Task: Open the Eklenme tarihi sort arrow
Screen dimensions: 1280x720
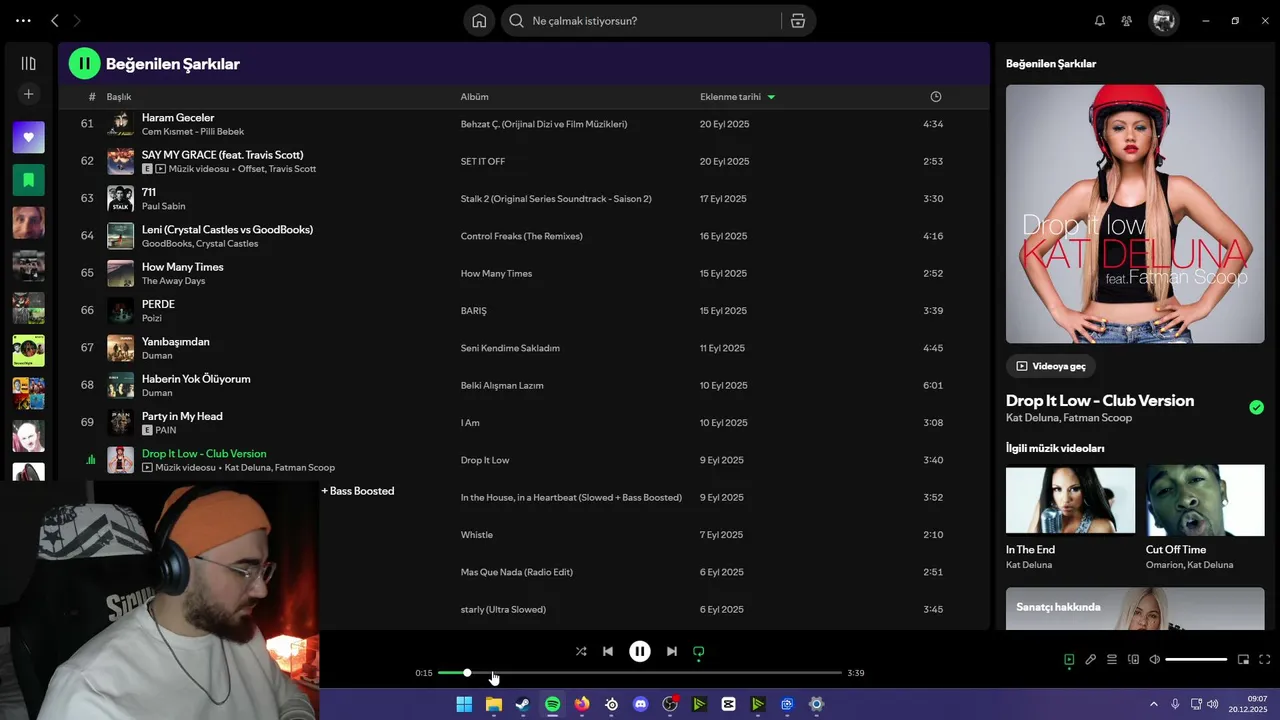Action: tap(771, 97)
